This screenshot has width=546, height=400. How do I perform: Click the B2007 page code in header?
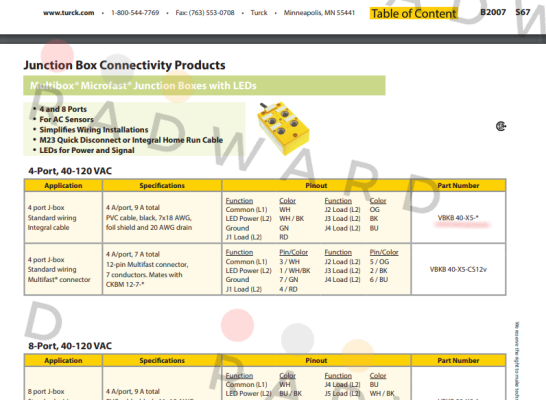point(493,12)
